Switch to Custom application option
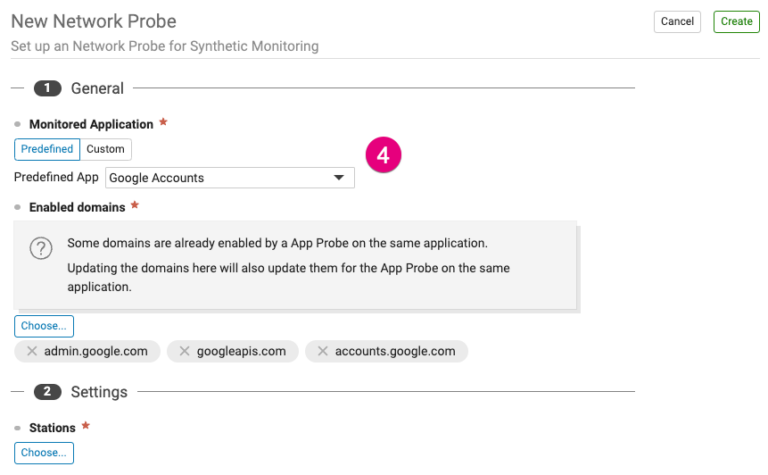This screenshot has height=475, width=768. click(105, 149)
